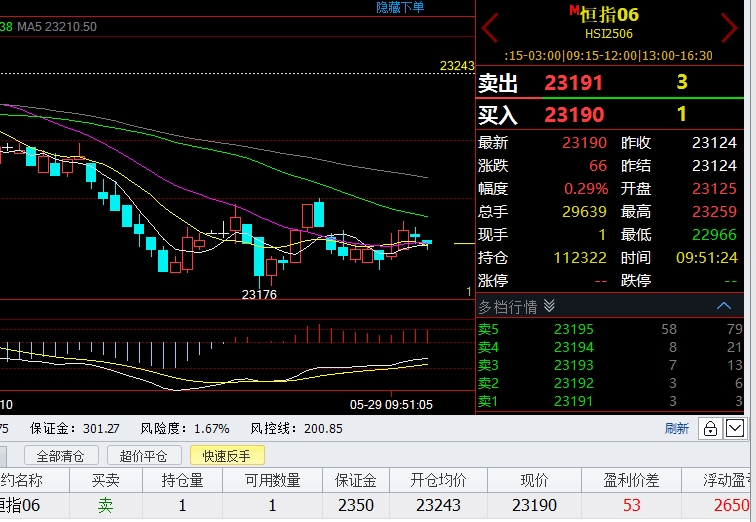Expand 多档行情 double-chevron
This screenshot has width=756, height=522.
point(549,306)
